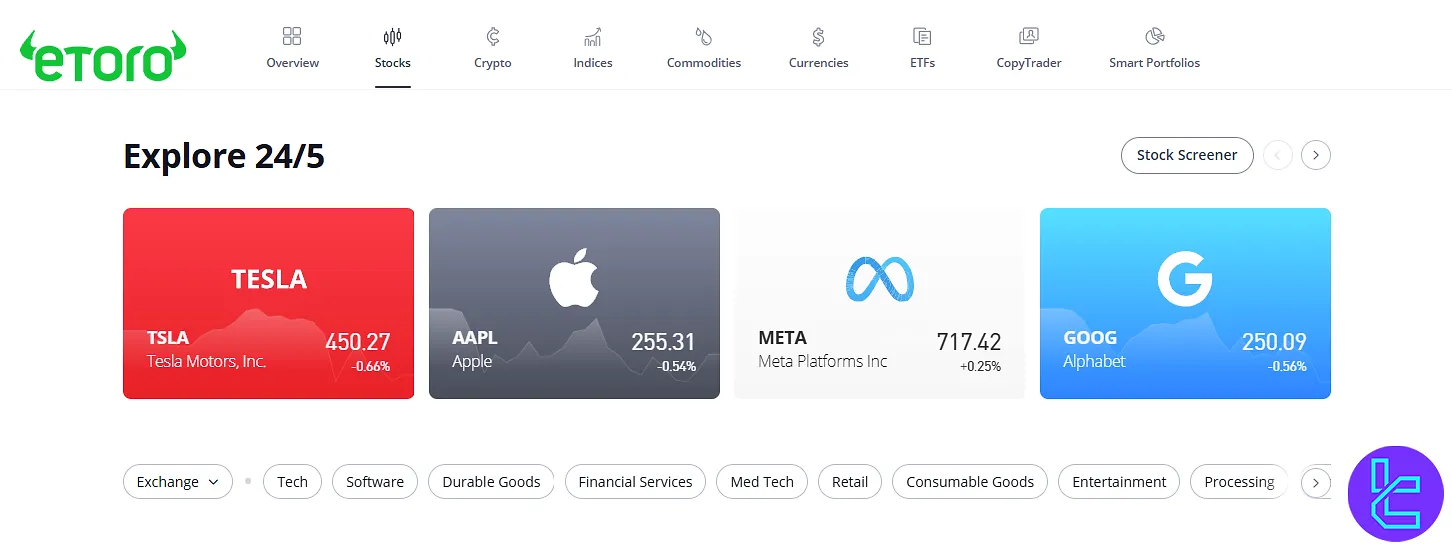Switch to the Stocks tab
1452x550 pixels.
(392, 49)
